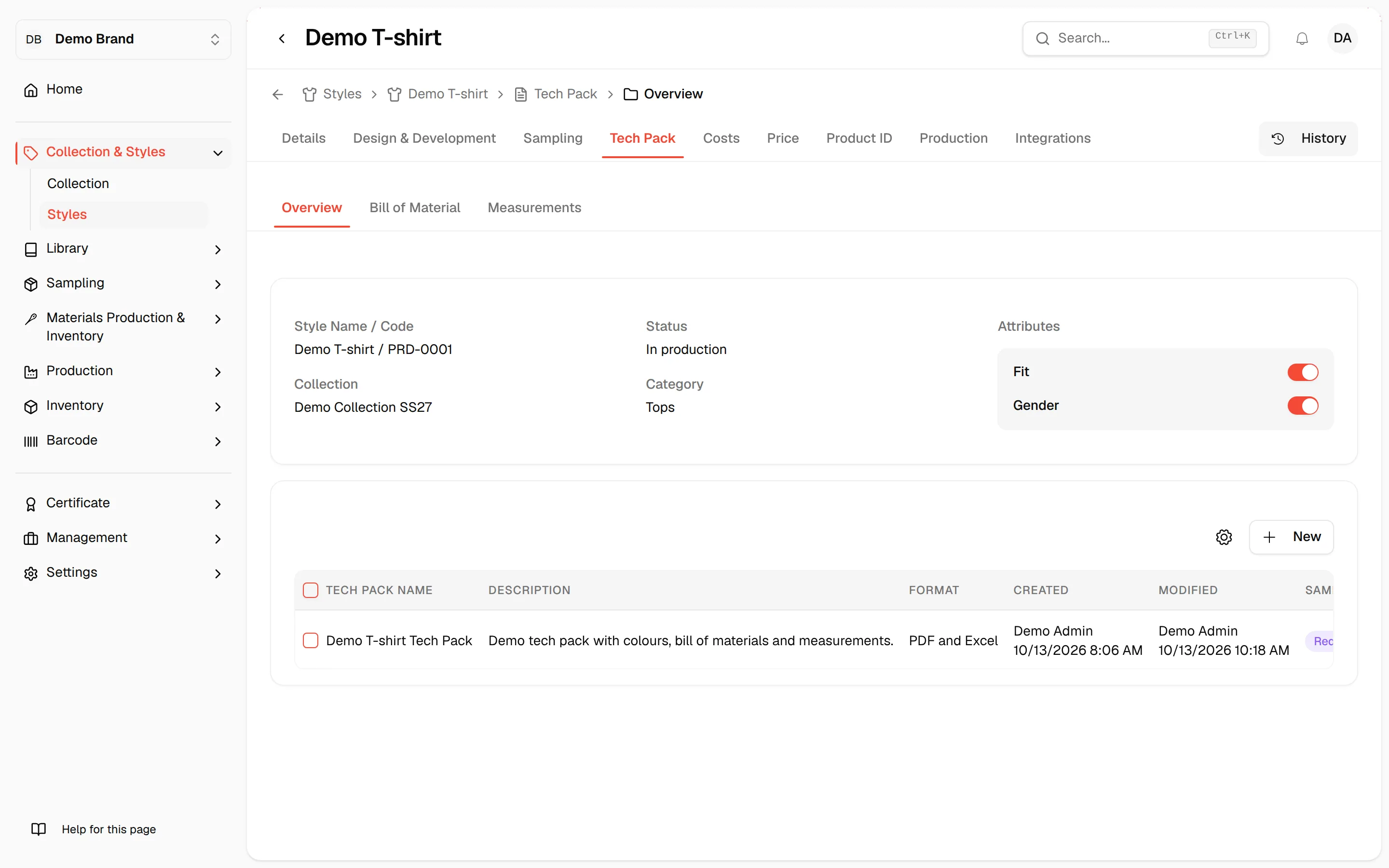Open the Demo Brand workspace switcher
Viewport: 1389px width, 868px height.
(123, 39)
